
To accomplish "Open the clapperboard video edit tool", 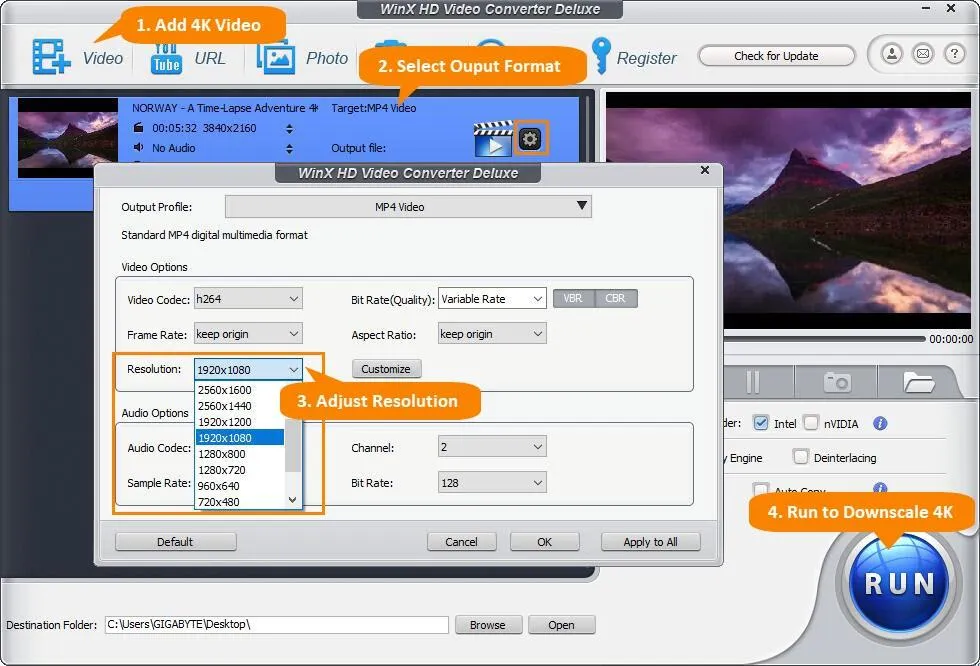I will coord(492,139).
